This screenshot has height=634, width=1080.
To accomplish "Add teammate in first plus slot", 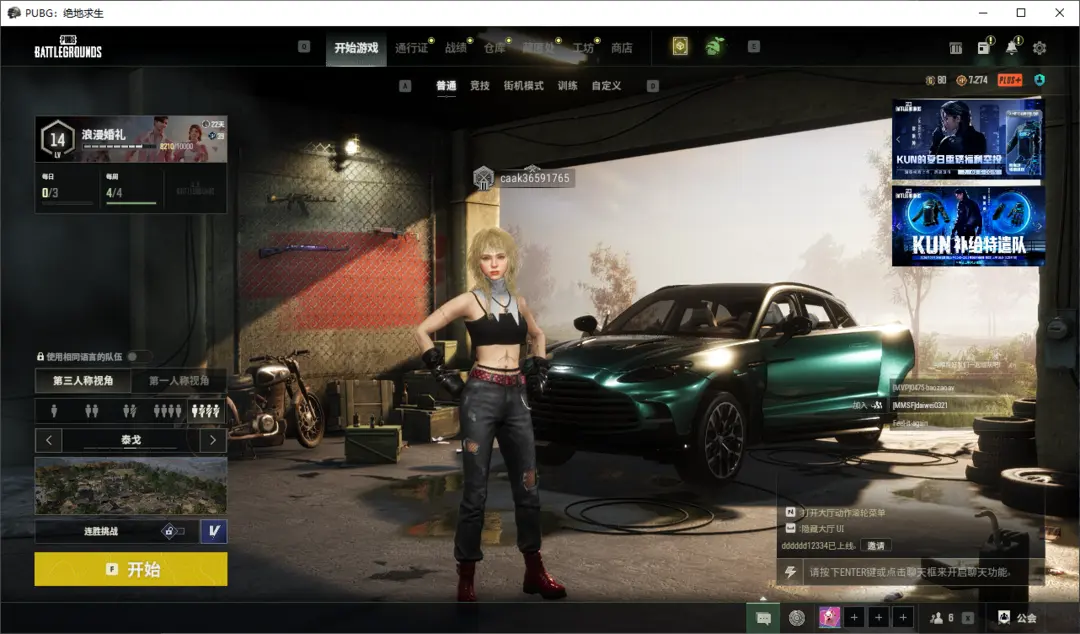I will 854,617.
